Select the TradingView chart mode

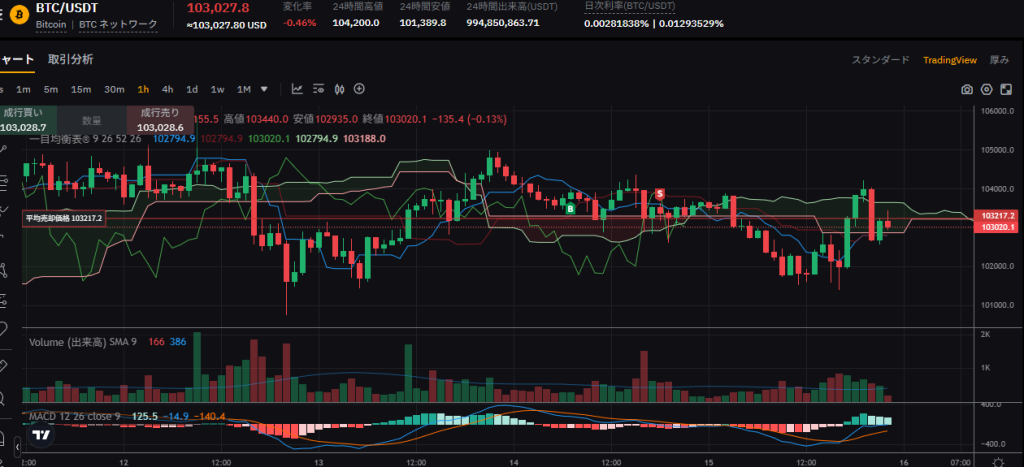(949, 60)
